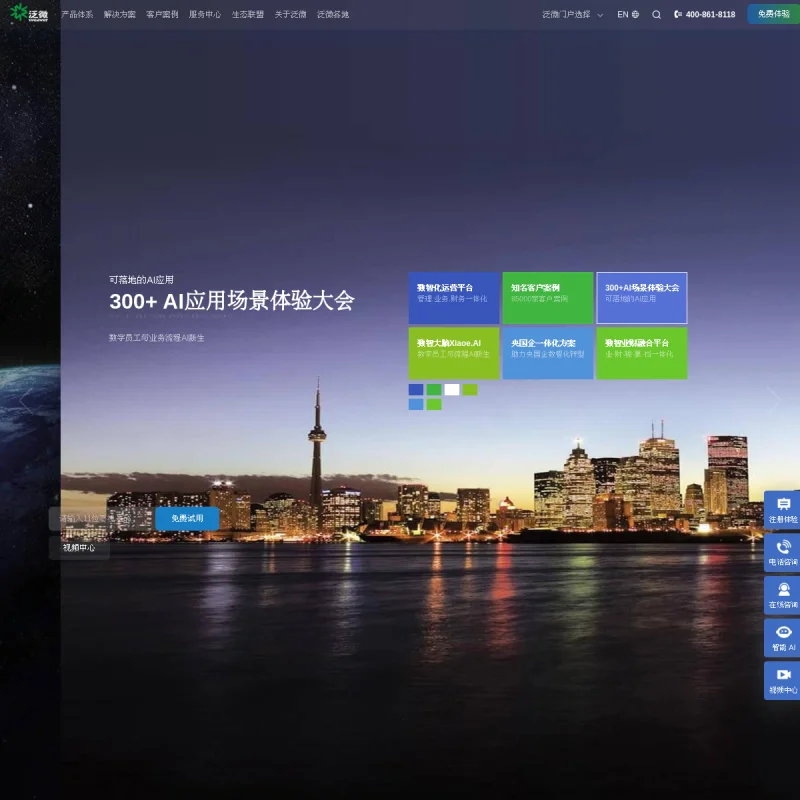Open 解决方案 menu
Viewport: 800px width, 800px height.
(119, 14)
